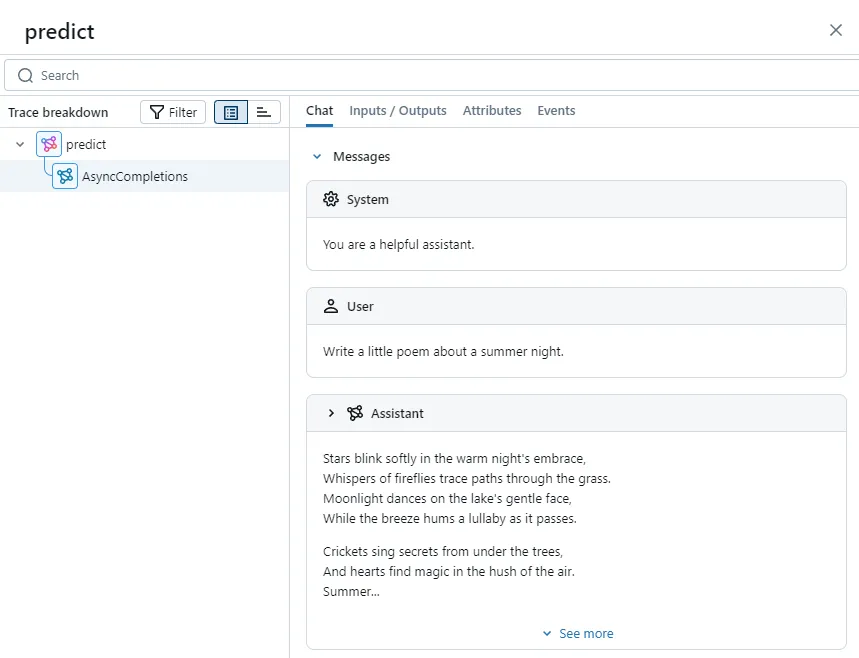Close the predict trace panel
Image resolution: width=859 pixels, height=658 pixels.
[x=835, y=30]
